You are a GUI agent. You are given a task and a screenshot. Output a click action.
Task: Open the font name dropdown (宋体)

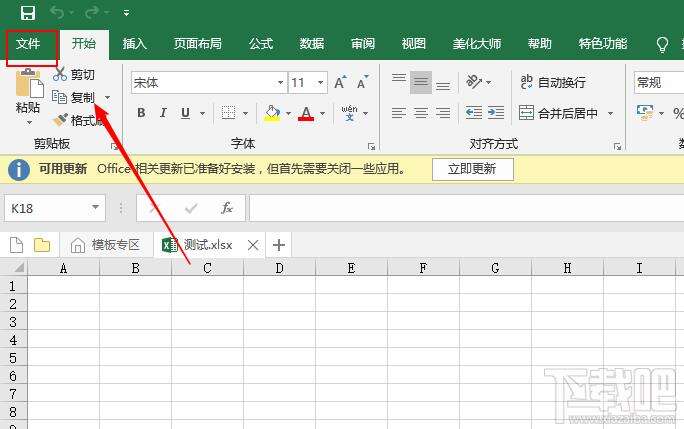(x=280, y=83)
